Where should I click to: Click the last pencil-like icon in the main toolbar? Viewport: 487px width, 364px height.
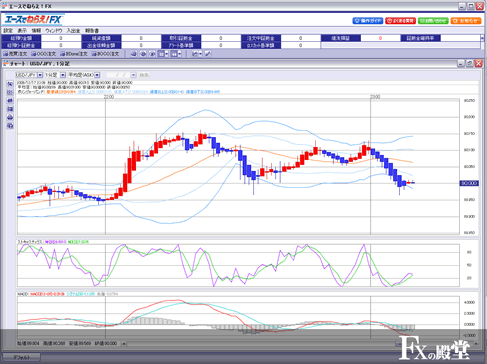tap(208, 54)
